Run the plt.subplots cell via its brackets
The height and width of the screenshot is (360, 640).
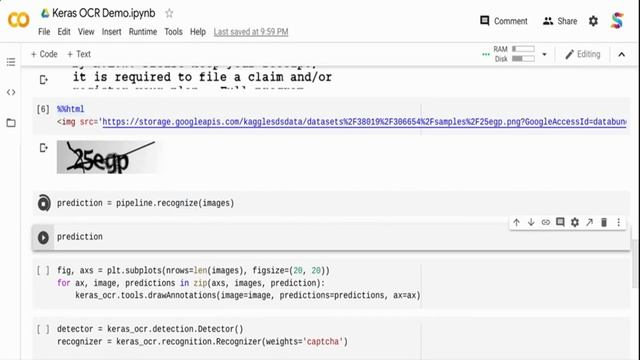click(x=43, y=270)
